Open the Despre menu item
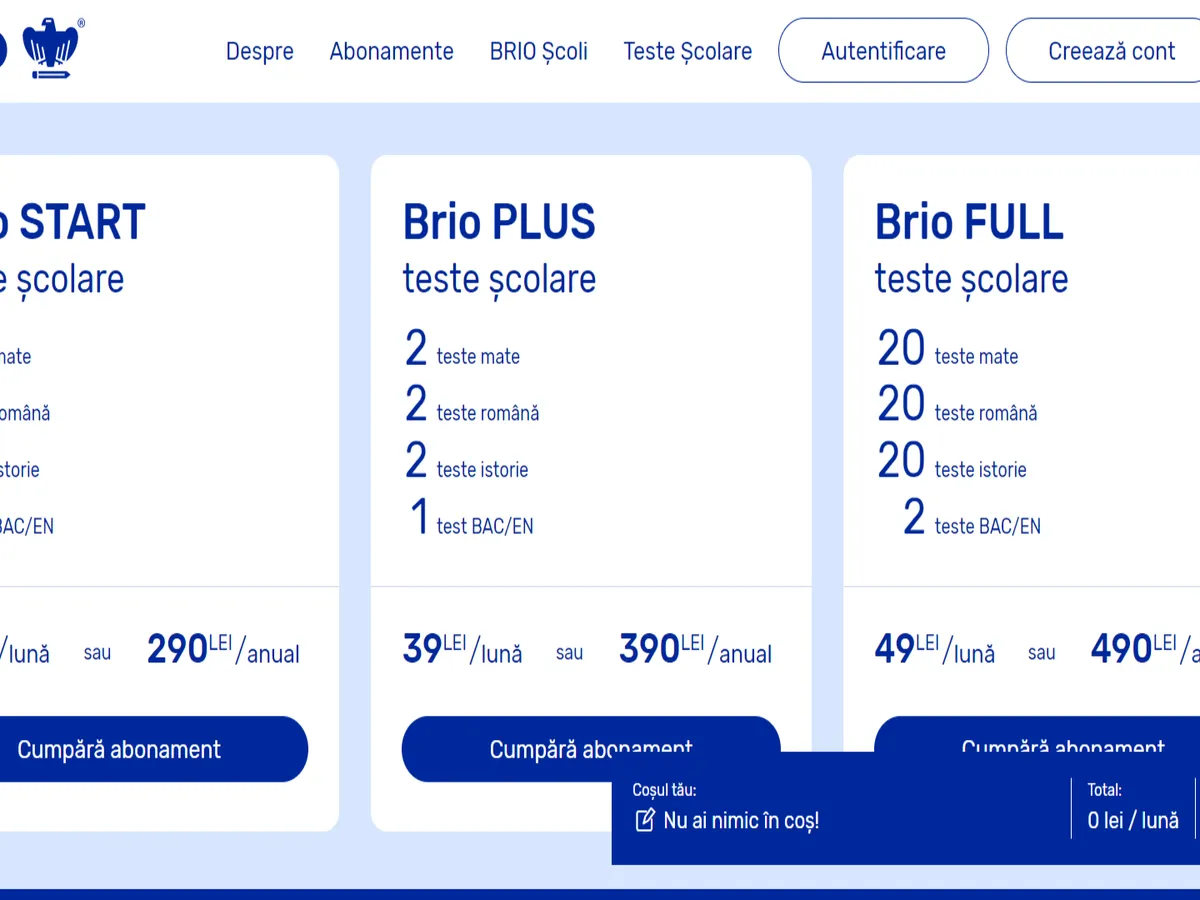 click(x=260, y=51)
